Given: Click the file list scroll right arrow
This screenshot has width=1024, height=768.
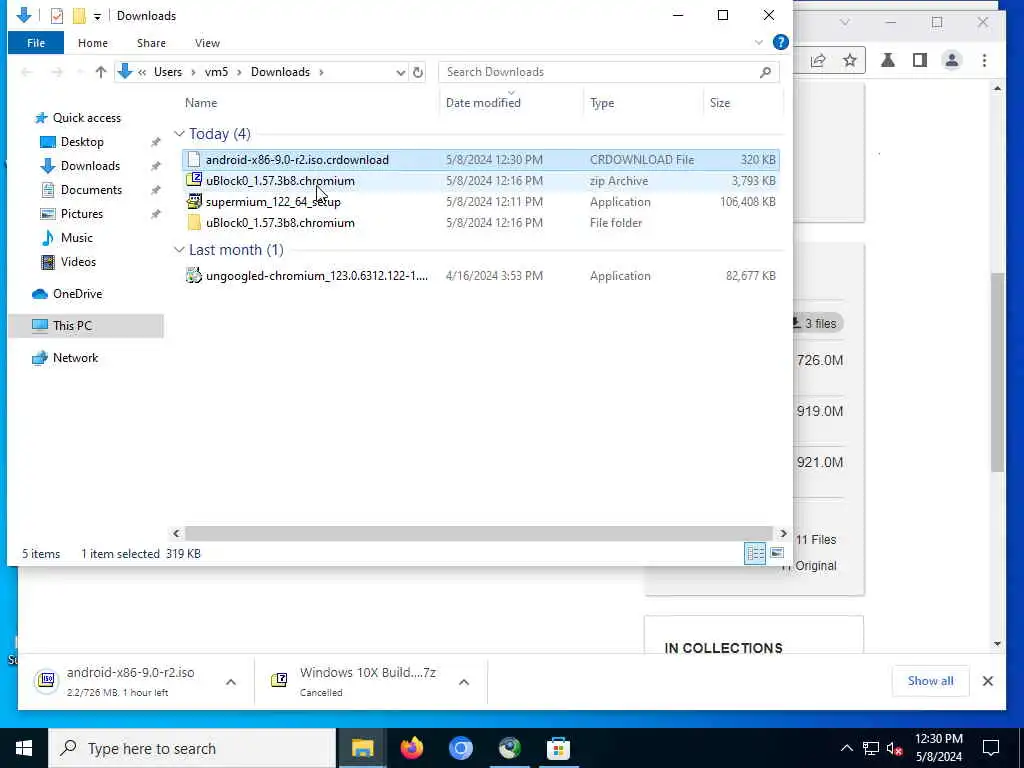Looking at the screenshot, I should tap(783, 534).
